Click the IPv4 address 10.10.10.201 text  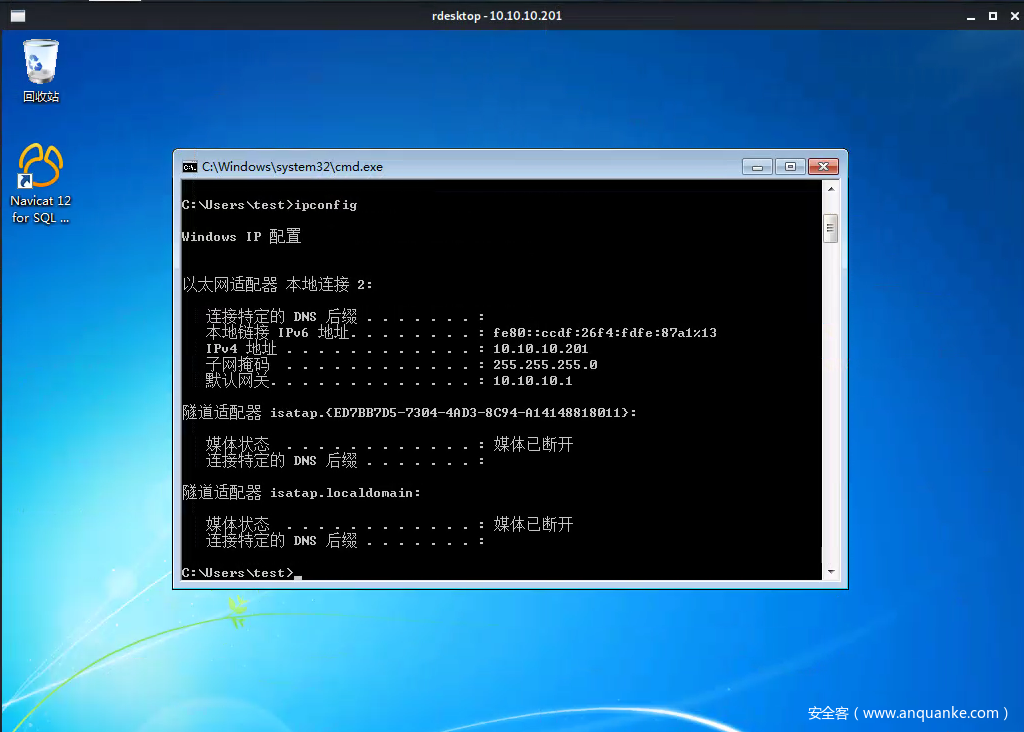point(540,349)
